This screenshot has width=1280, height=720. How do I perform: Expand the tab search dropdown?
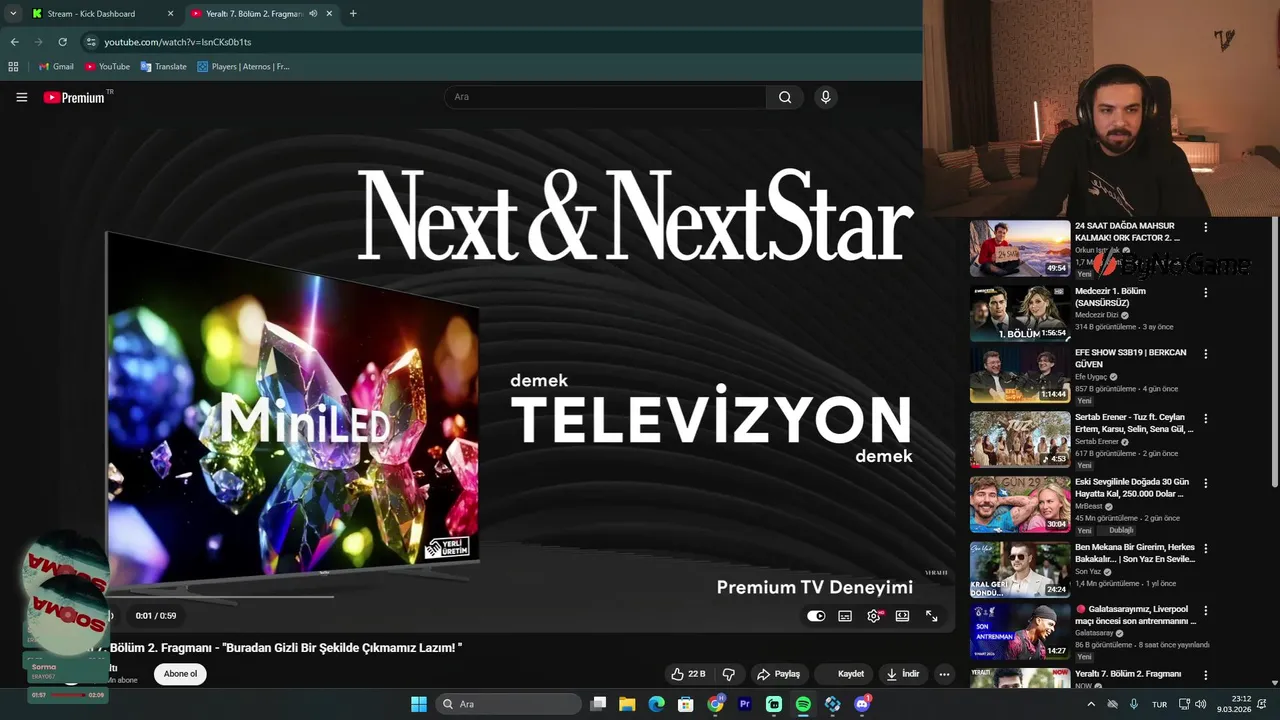point(12,14)
